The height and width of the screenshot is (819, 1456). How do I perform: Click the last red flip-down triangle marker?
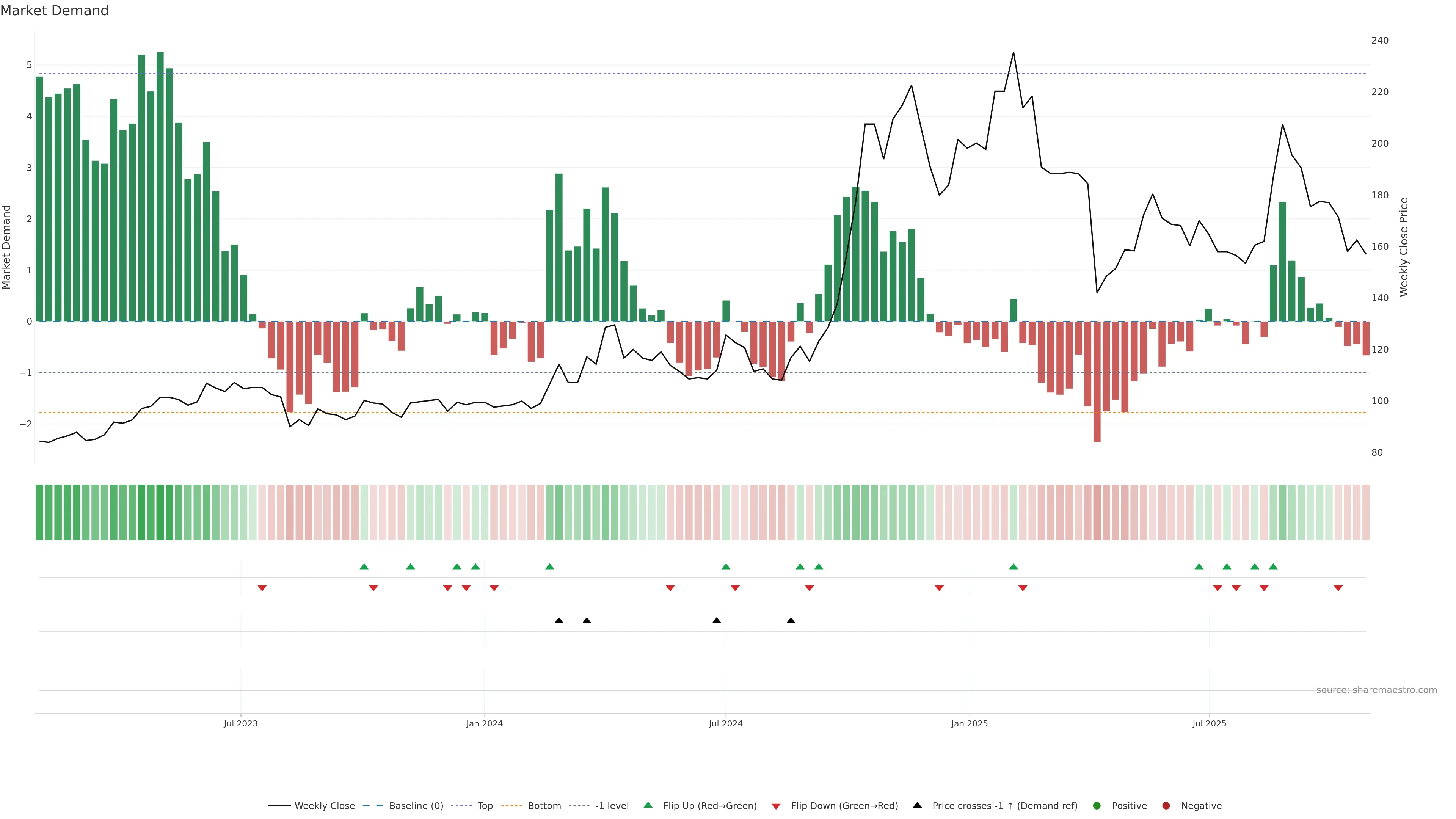click(1338, 588)
